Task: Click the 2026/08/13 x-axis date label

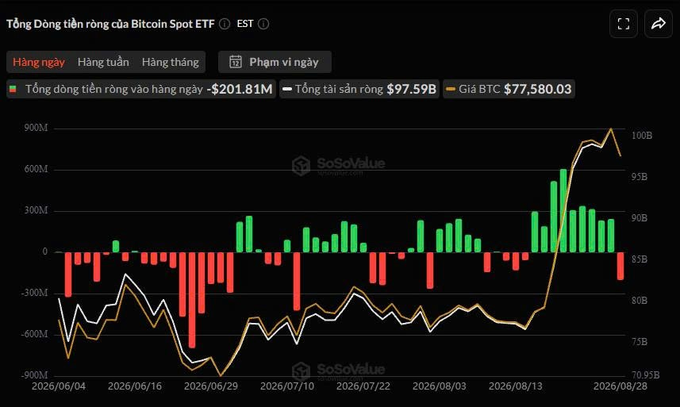Action: [x=516, y=386]
